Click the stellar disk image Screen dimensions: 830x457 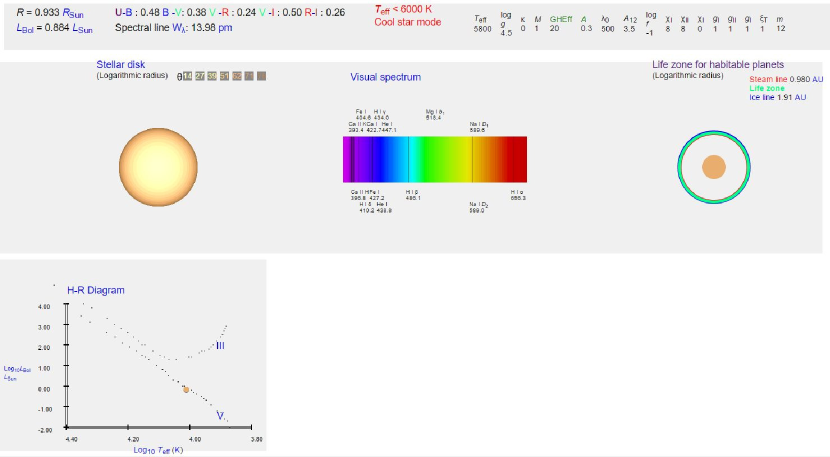[x=160, y=165]
